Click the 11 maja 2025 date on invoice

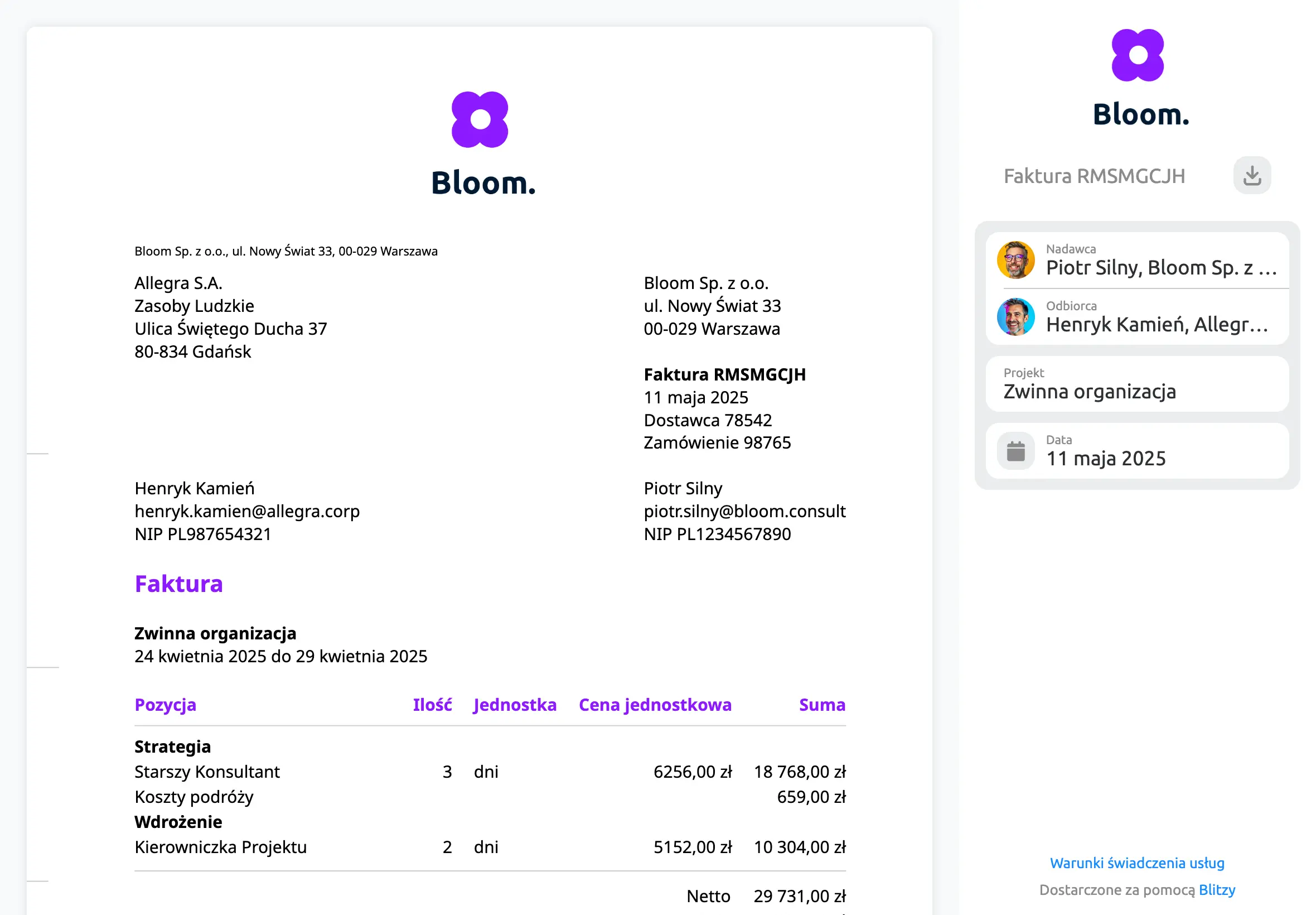pyautogui.click(x=695, y=397)
